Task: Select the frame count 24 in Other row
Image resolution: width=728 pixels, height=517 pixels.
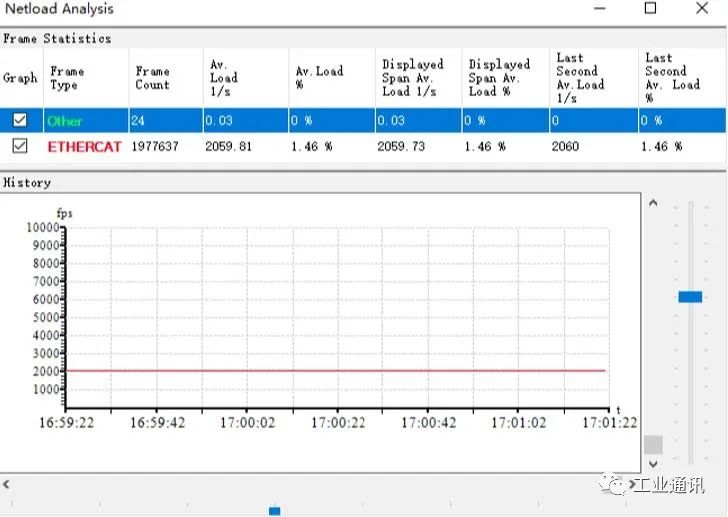Action: coord(137,121)
